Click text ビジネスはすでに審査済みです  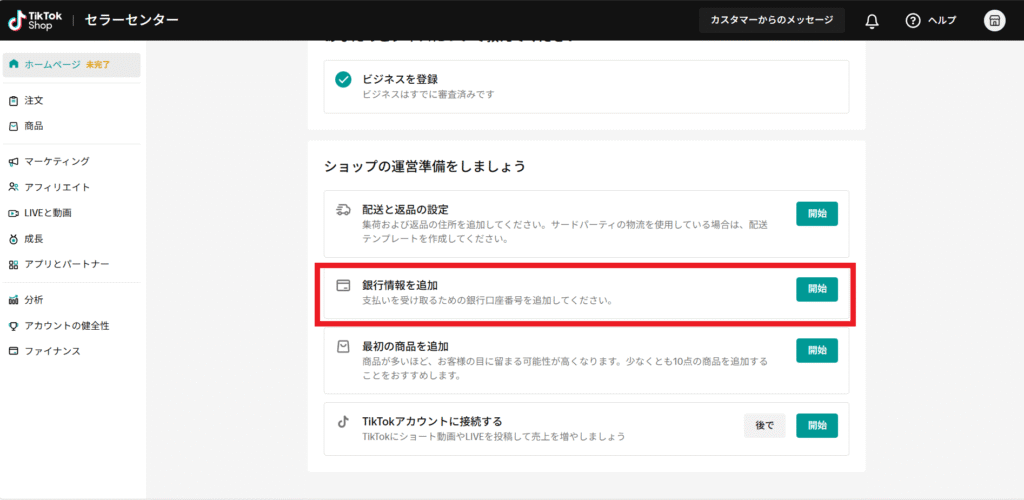pyautogui.click(x=428, y=95)
